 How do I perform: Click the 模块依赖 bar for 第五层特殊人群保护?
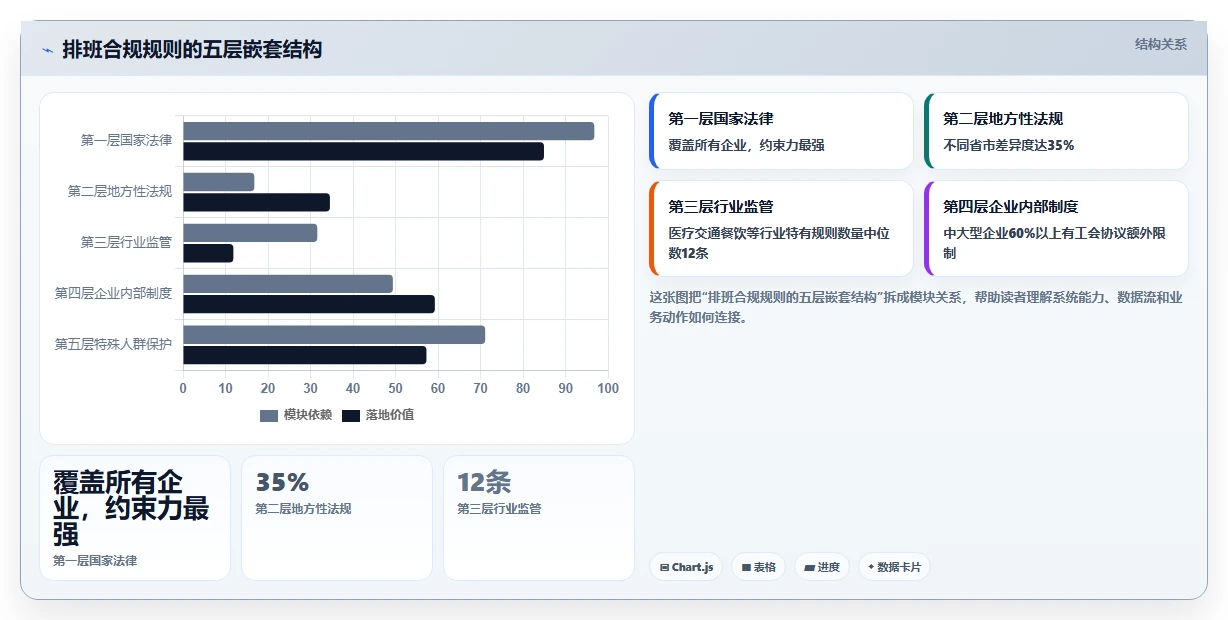[334, 335]
